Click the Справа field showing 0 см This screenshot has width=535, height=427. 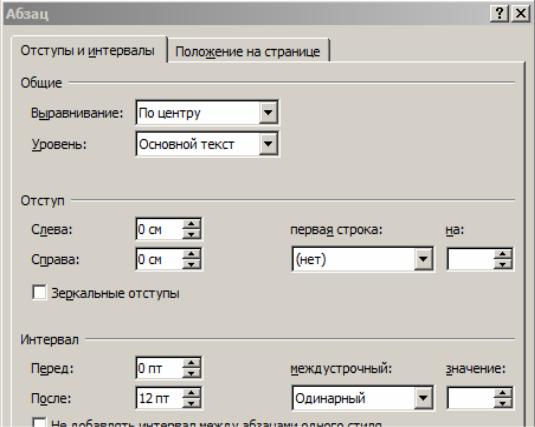[x=159, y=259]
